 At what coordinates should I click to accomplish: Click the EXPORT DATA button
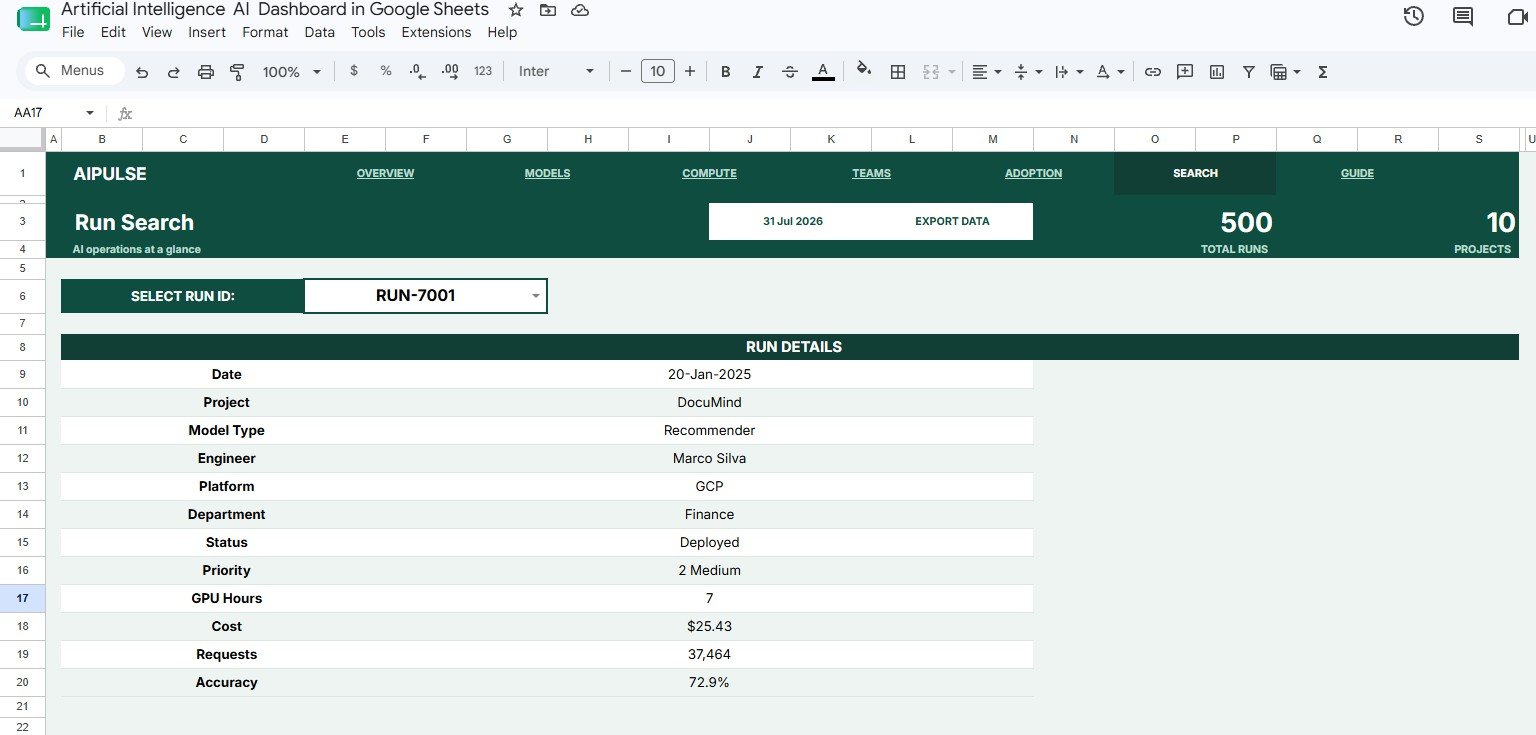(952, 221)
